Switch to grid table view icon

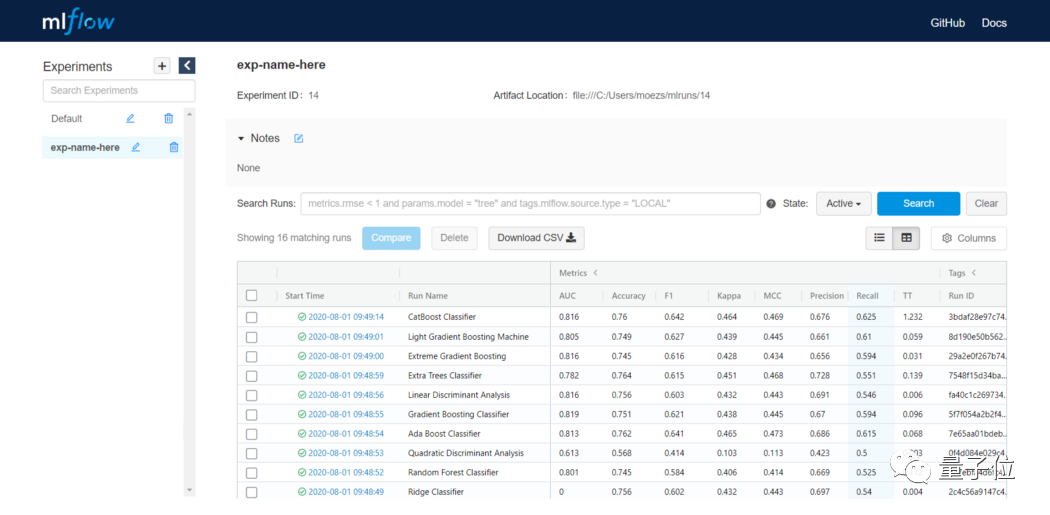[906, 238]
